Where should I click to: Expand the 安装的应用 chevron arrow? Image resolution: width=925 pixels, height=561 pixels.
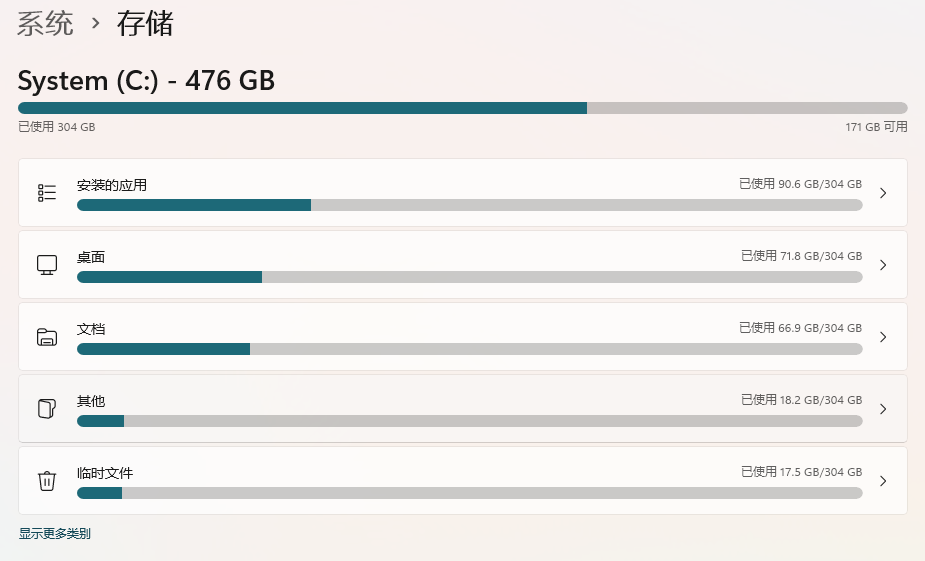pyautogui.click(x=883, y=193)
